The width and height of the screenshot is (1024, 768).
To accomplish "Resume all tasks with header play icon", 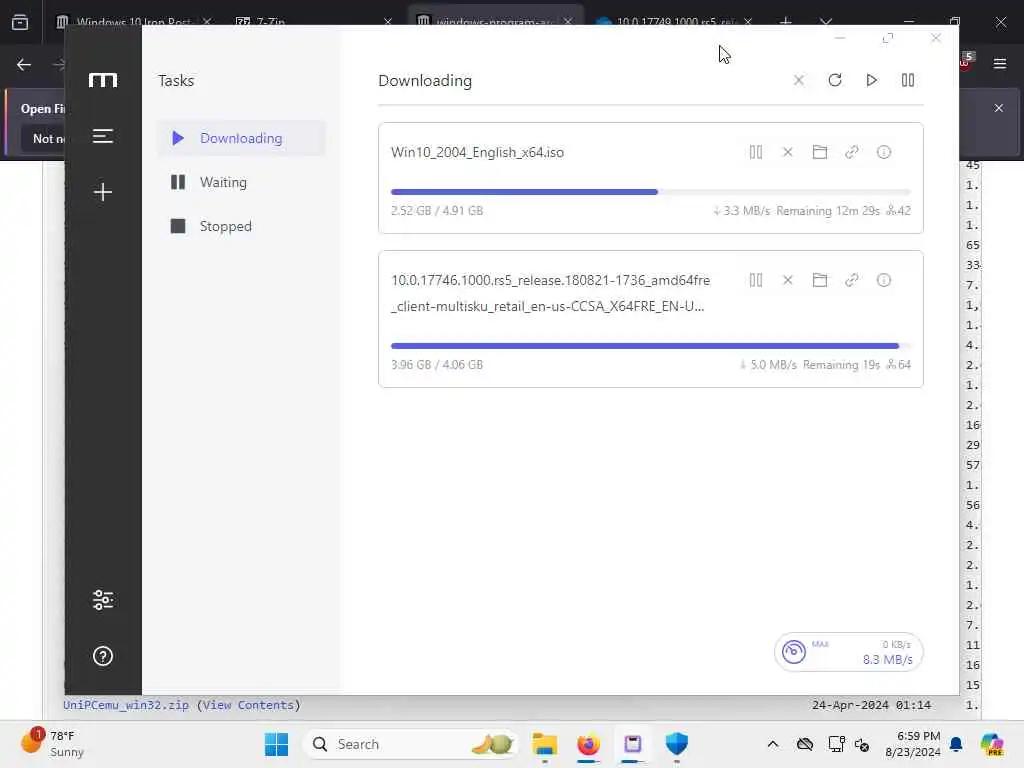I will pyautogui.click(x=871, y=80).
